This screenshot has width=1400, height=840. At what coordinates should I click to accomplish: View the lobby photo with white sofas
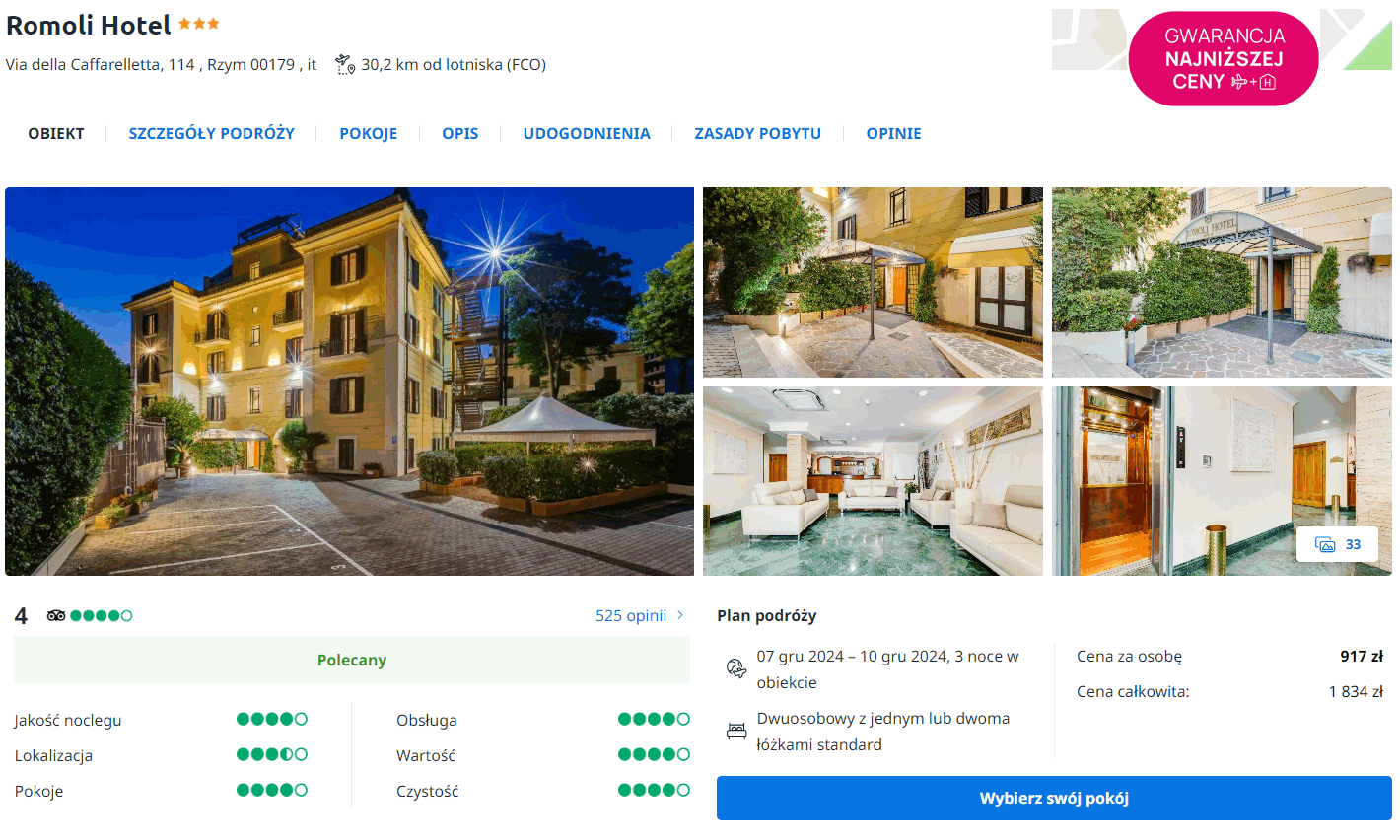(873, 481)
